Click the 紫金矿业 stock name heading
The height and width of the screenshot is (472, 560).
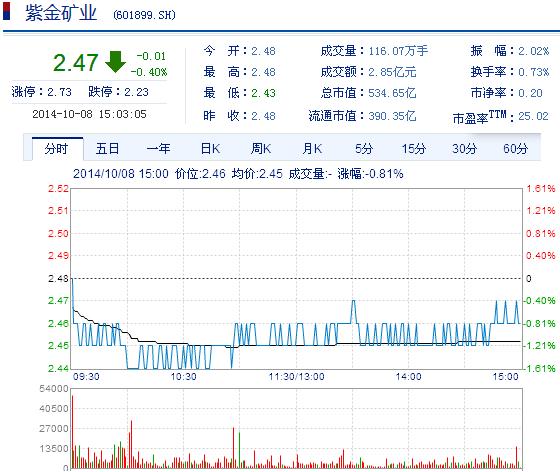[x=61, y=13]
